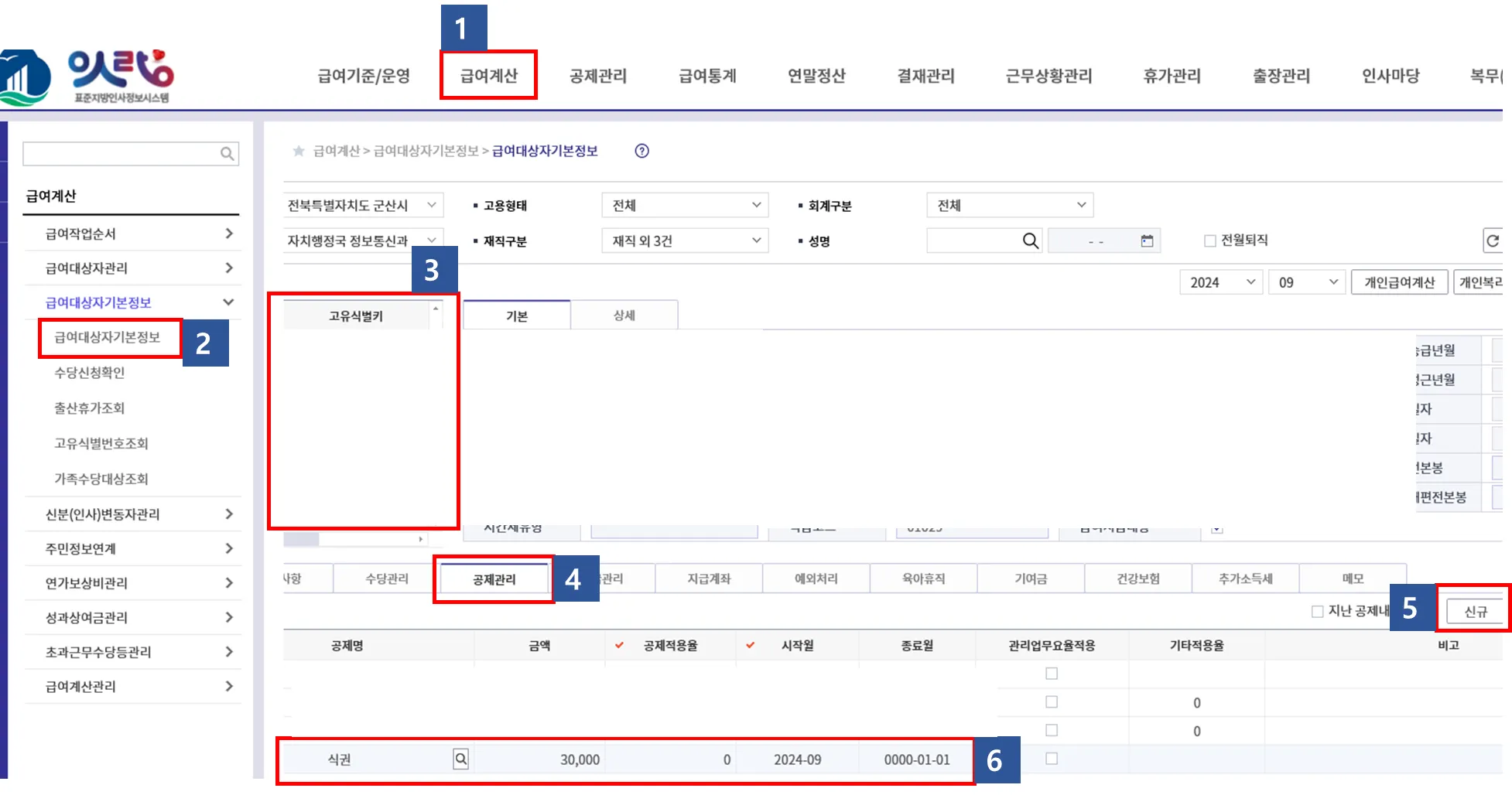The height and width of the screenshot is (795, 1512).
Task: Switch to the 지급계좌 tab
Action: point(709,578)
